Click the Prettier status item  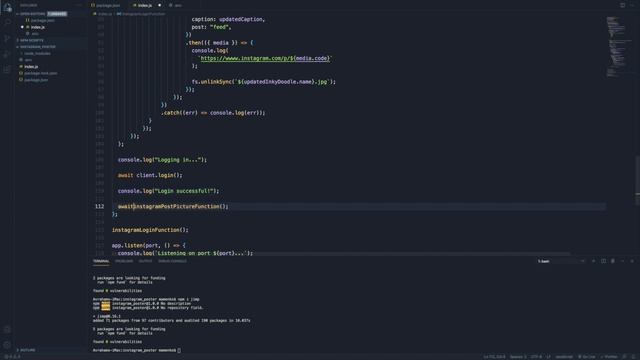click(609, 357)
